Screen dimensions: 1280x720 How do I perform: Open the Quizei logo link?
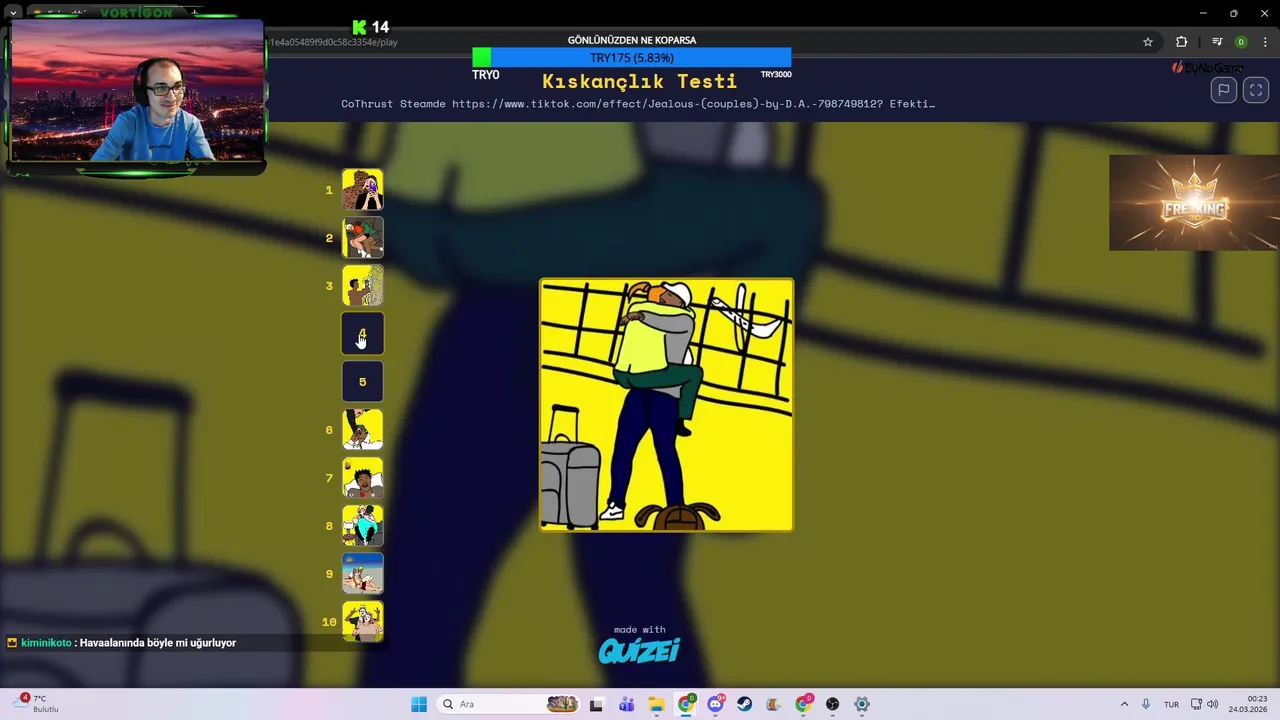pyautogui.click(x=639, y=651)
